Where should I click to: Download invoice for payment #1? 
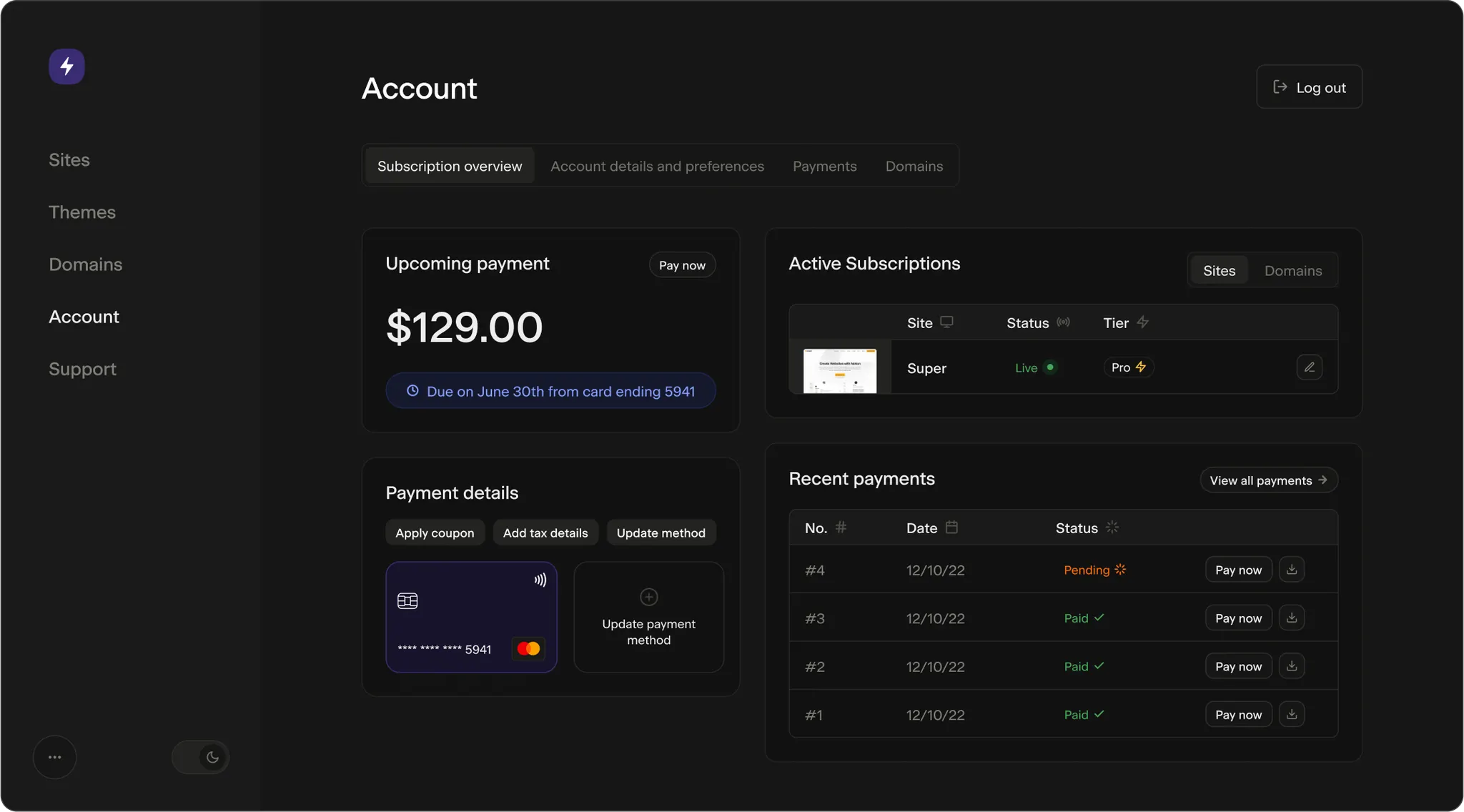click(1291, 714)
